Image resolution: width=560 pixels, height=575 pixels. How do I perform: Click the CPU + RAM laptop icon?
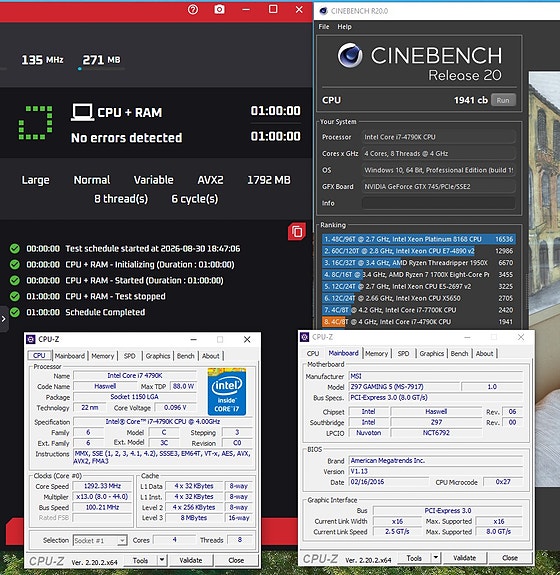click(82, 112)
